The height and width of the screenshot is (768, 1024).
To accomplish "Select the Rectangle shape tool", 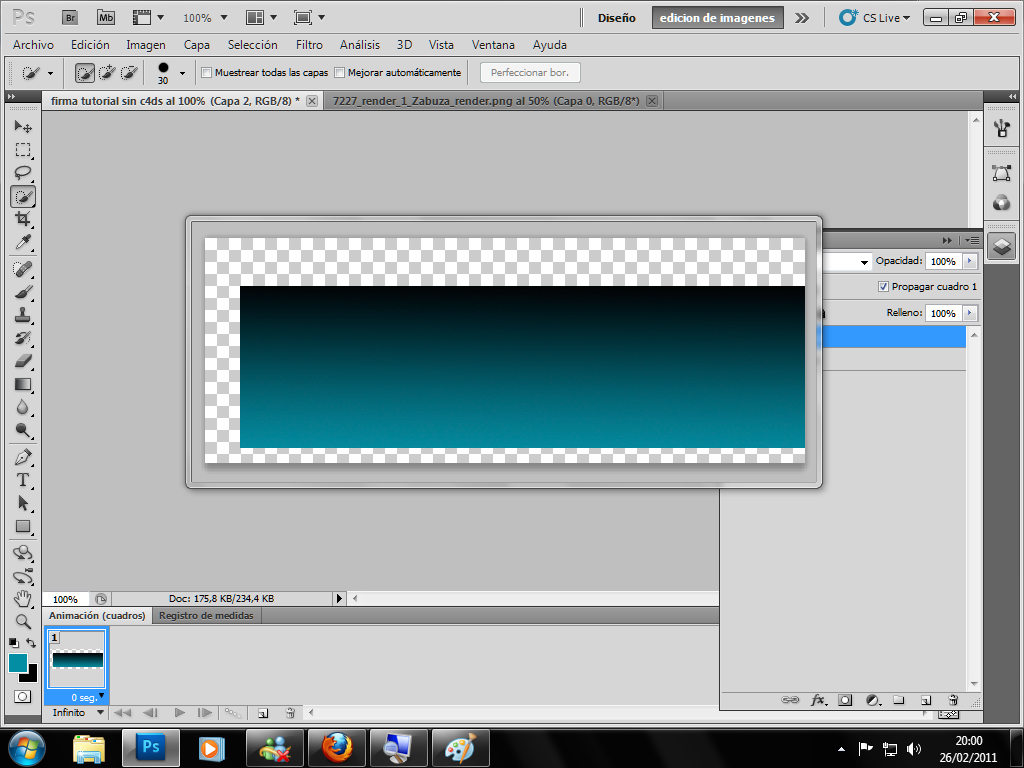I will pyautogui.click(x=23, y=526).
